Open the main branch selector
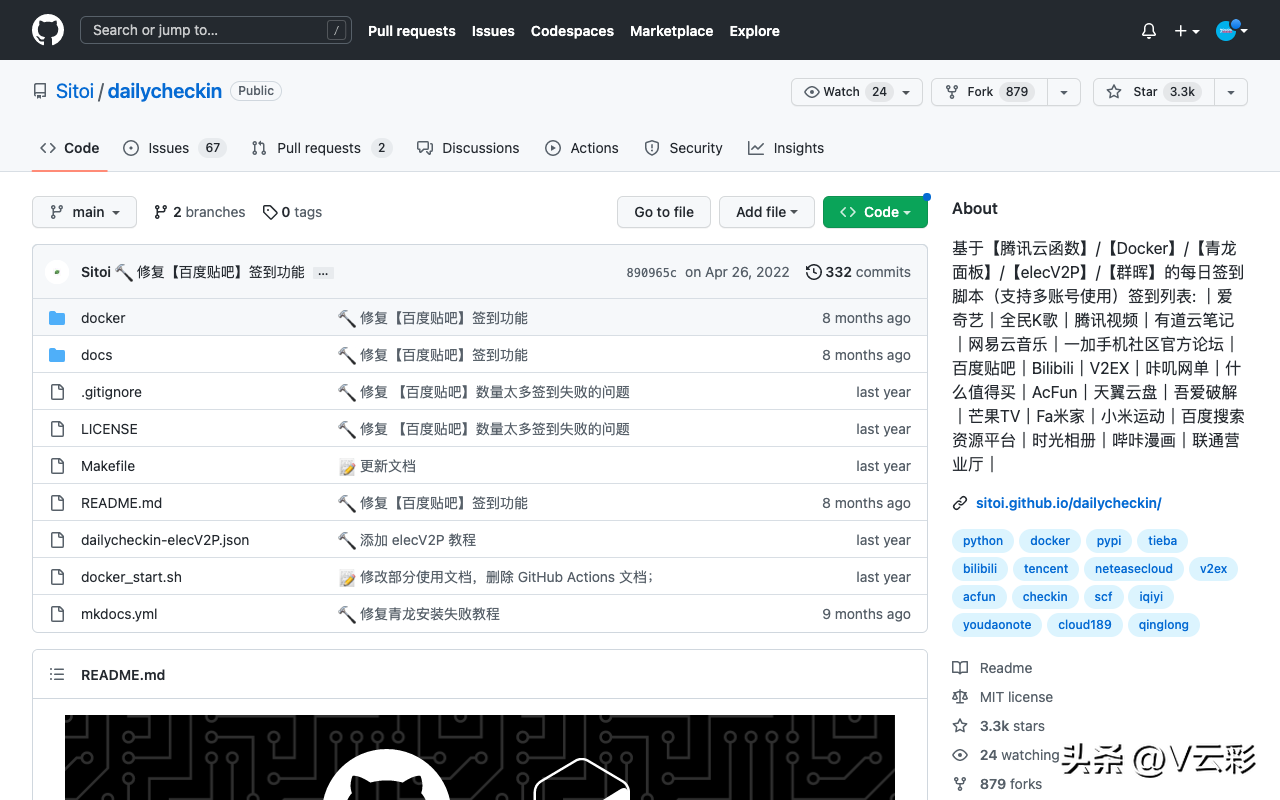The image size is (1280, 800). (x=84, y=212)
